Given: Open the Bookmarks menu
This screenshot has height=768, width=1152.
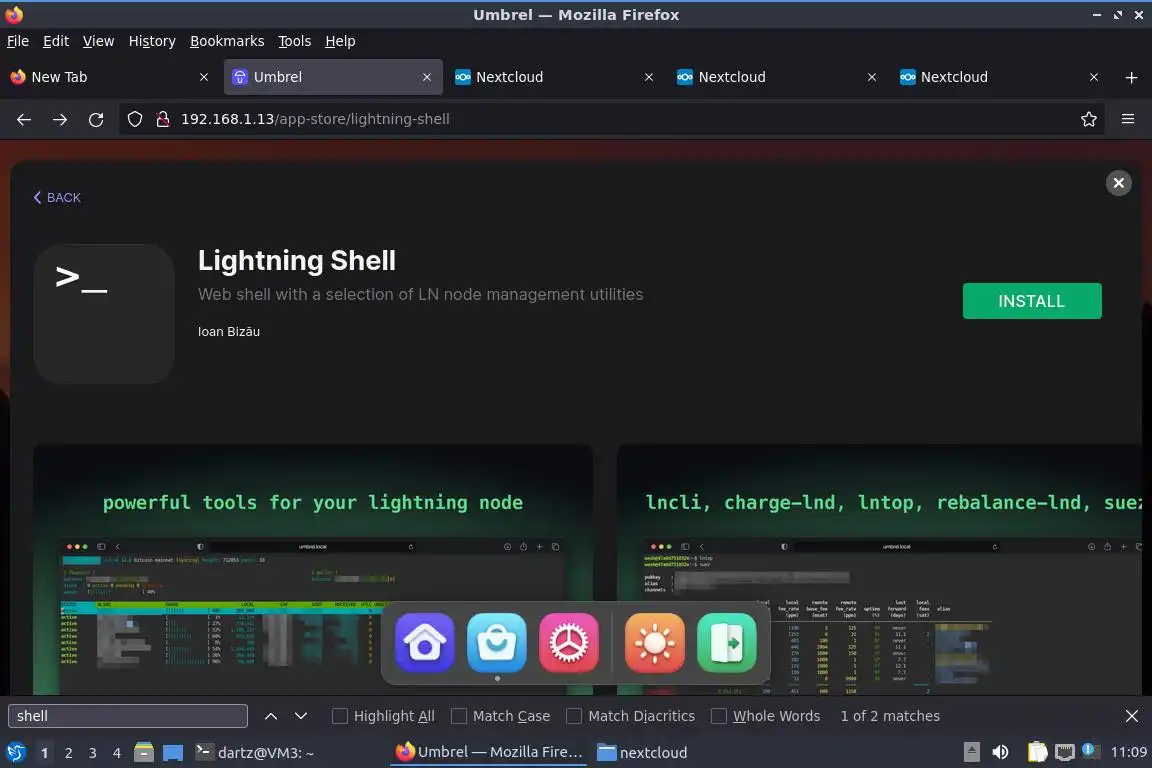Looking at the screenshot, I should (227, 41).
